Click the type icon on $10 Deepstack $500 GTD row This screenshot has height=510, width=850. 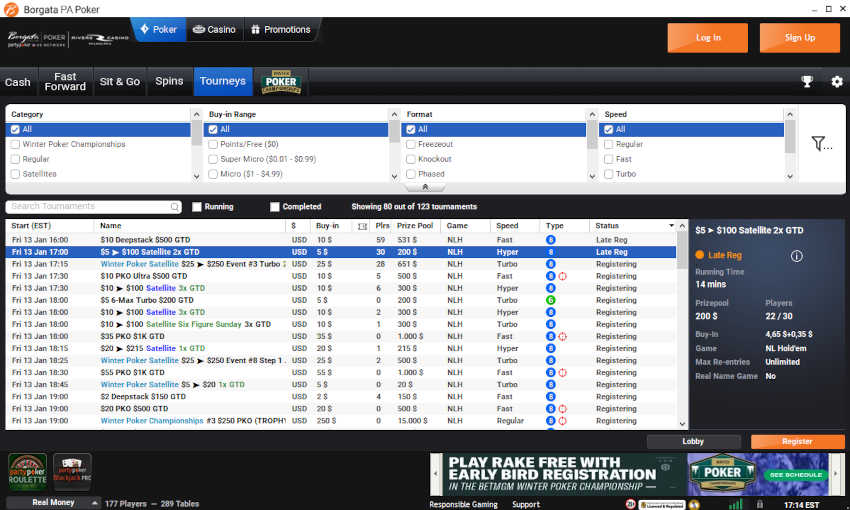point(550,240)
